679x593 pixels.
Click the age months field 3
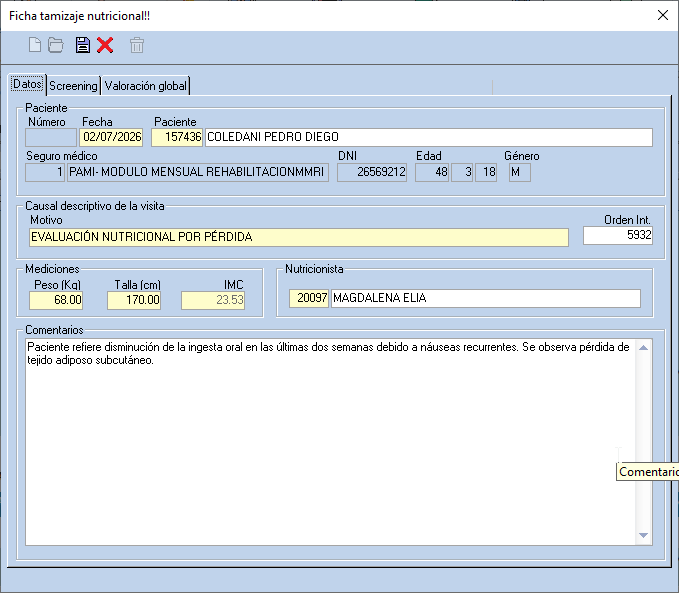point(462,172)
